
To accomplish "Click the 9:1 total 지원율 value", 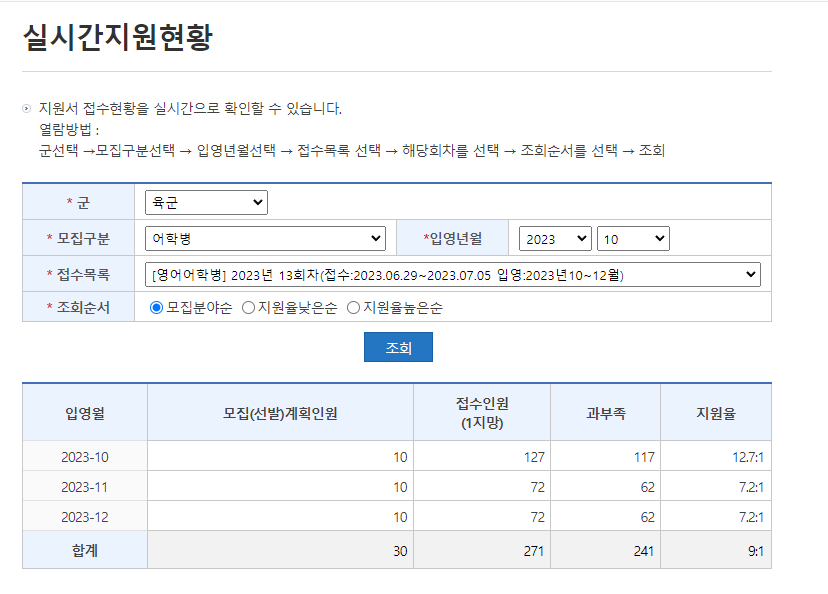I will click(x=756, y=551).
